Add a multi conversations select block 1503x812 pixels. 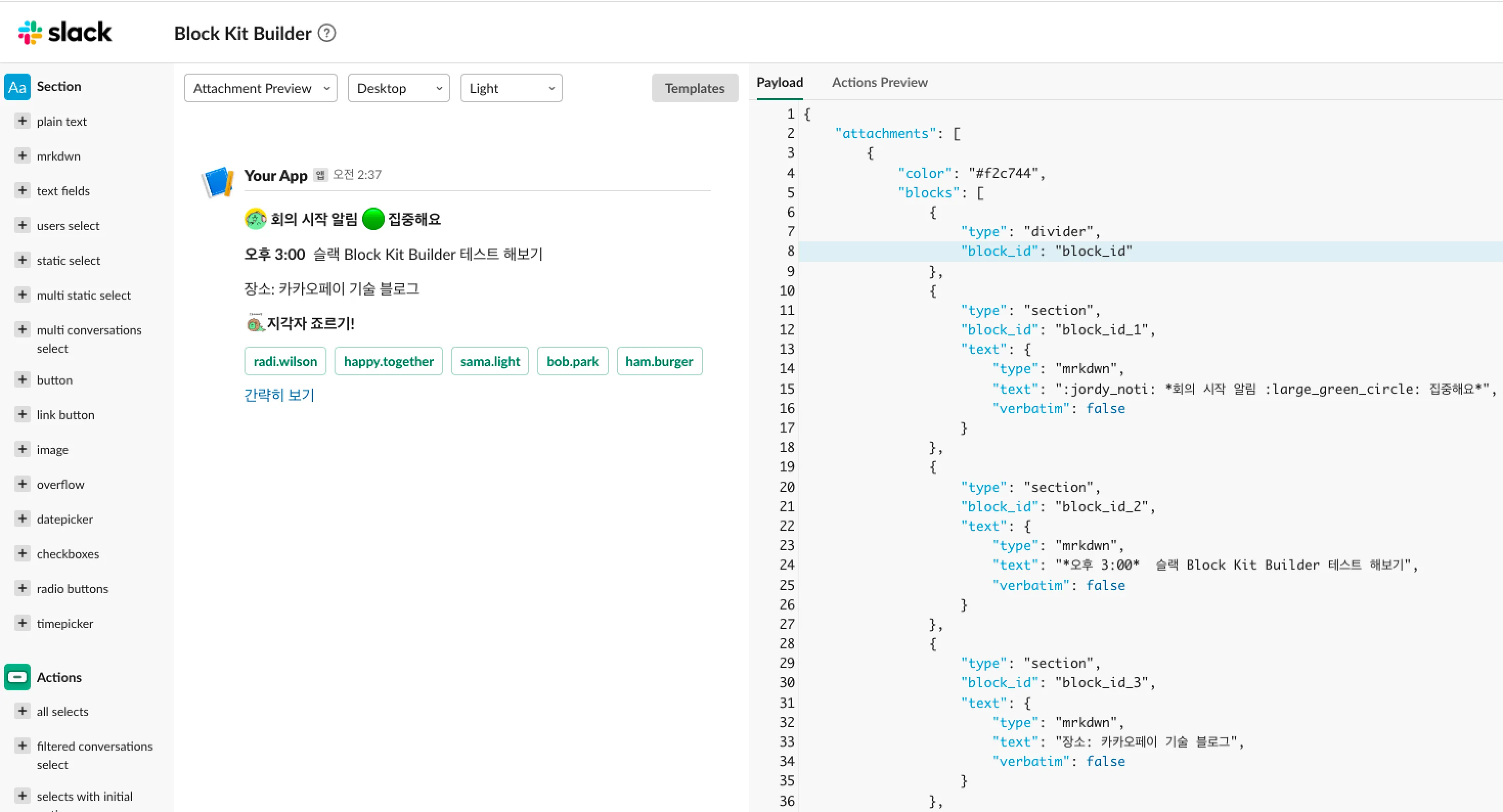click(x=22, y=330)
